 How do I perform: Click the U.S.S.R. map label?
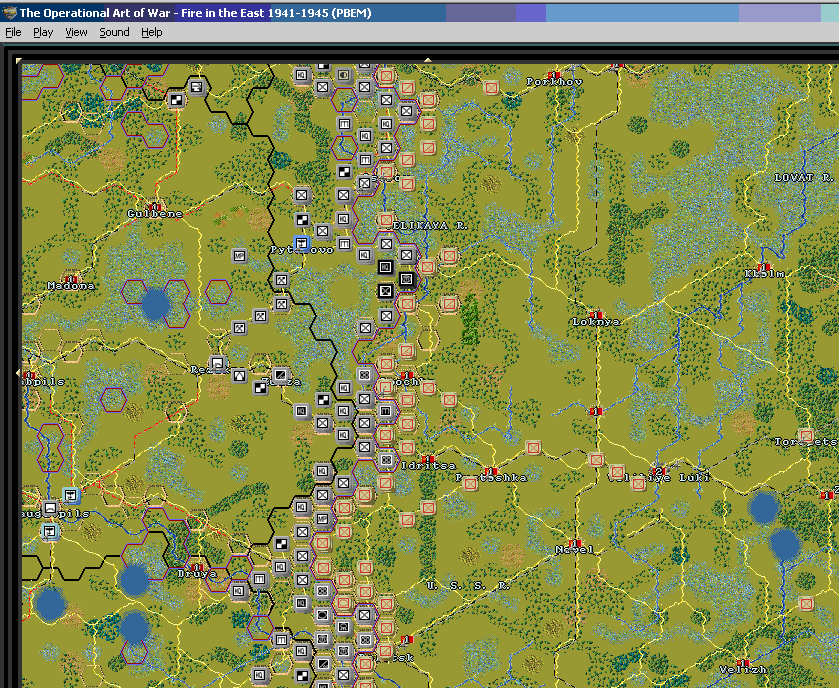pos(468,586)
